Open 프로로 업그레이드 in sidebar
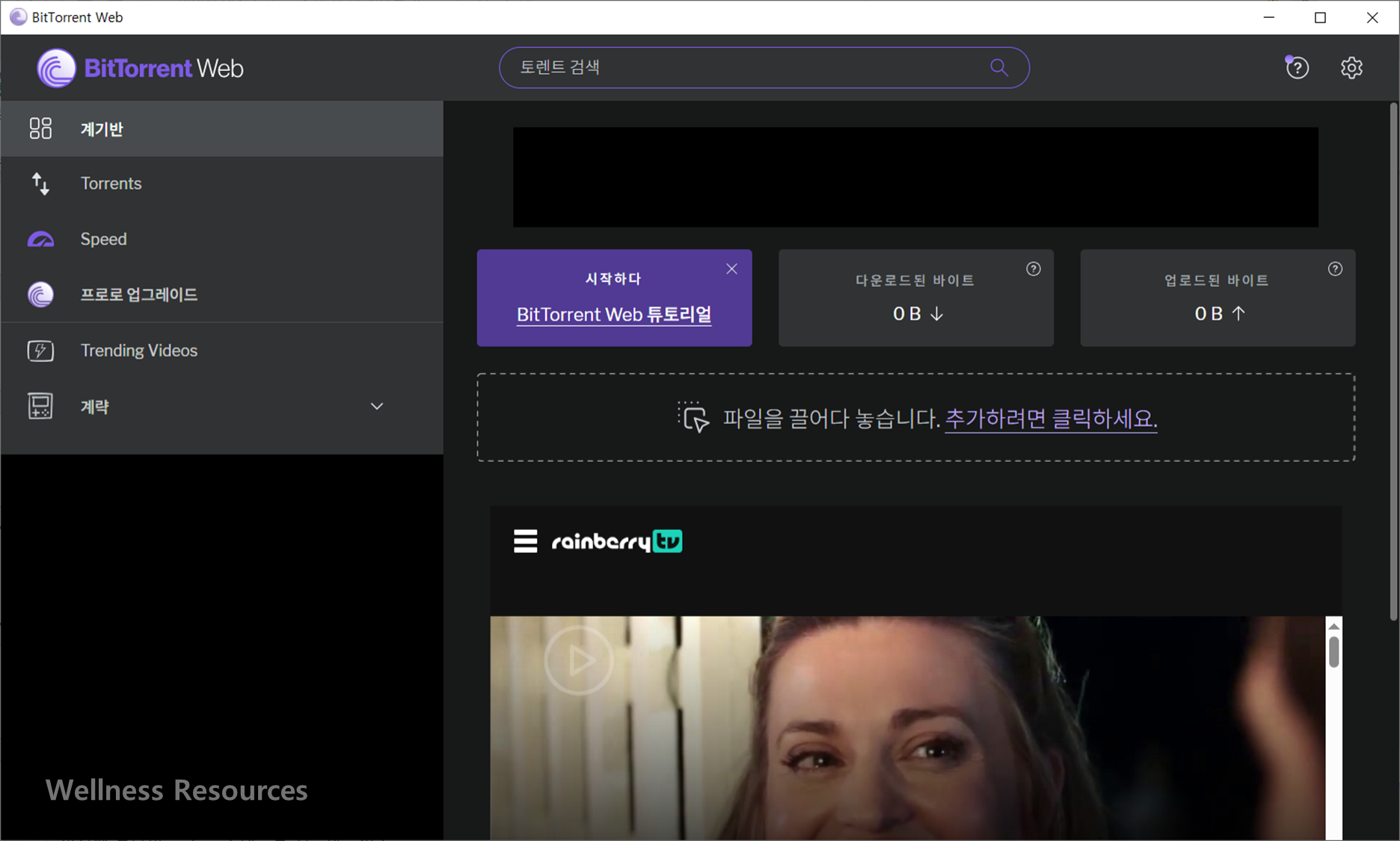 tap(222, 295)
